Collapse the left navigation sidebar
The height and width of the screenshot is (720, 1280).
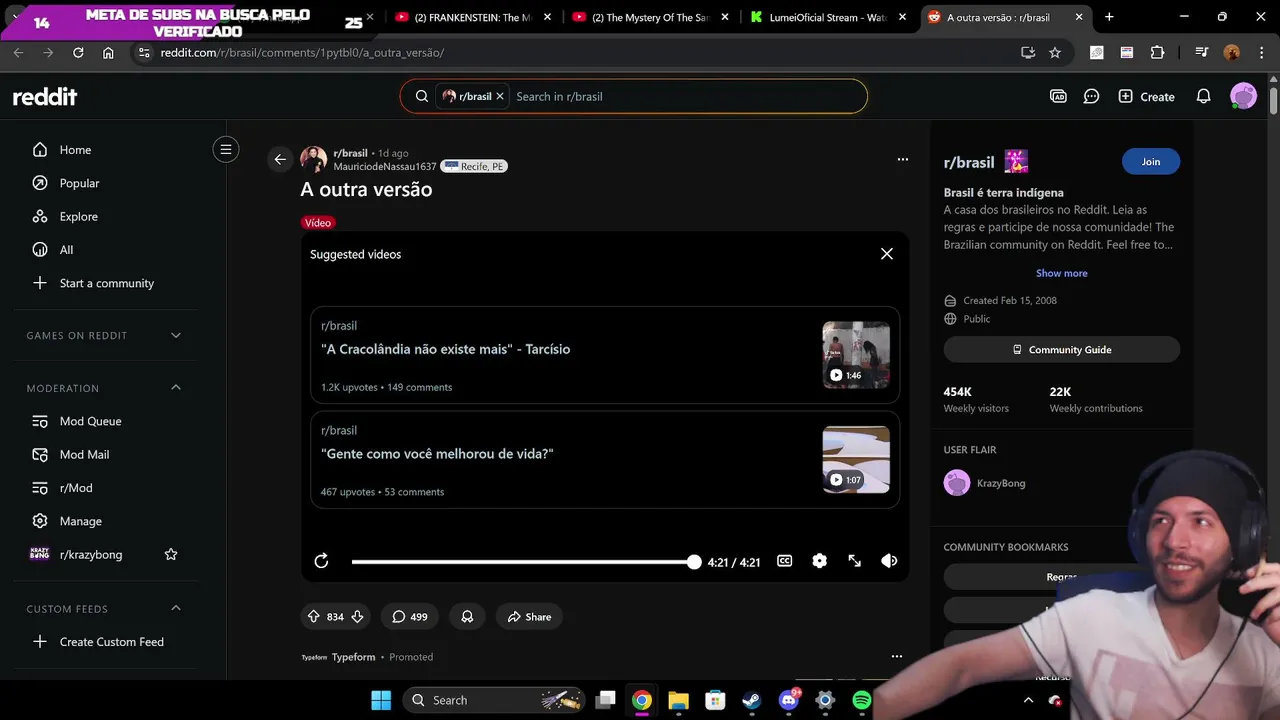tap(226, 150)
